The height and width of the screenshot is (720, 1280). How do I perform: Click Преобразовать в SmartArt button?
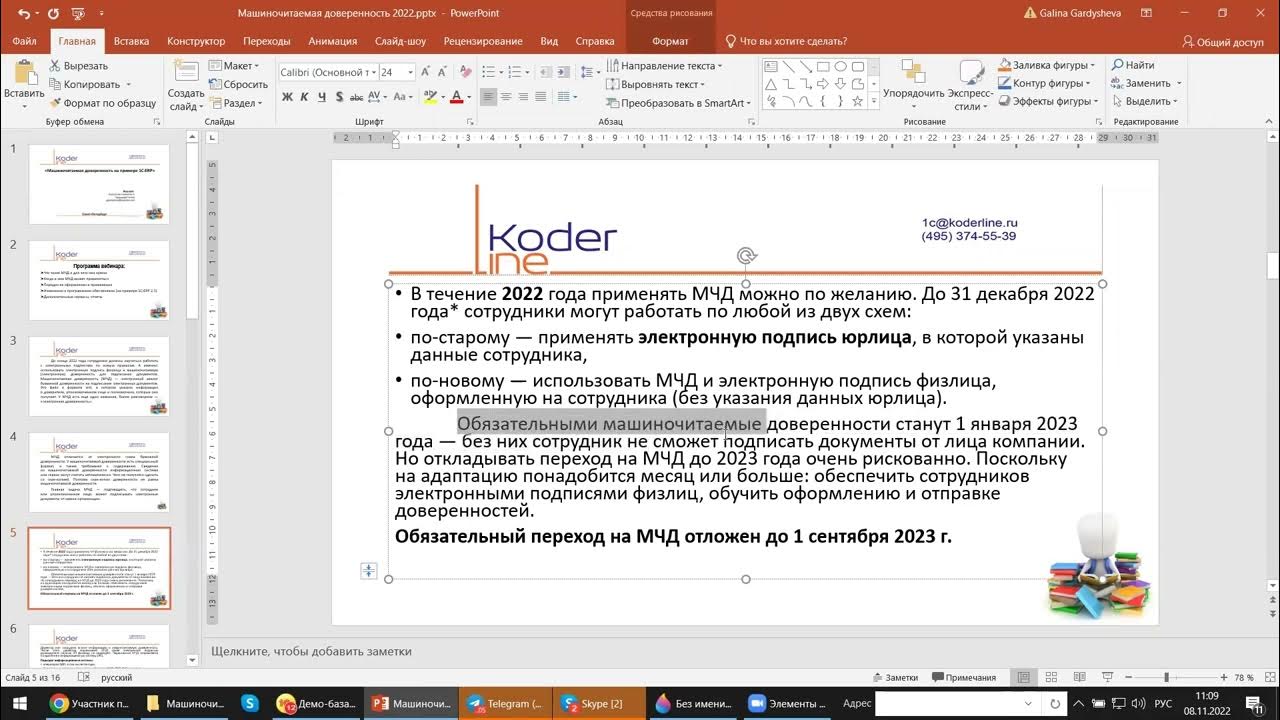coord(679,103)
